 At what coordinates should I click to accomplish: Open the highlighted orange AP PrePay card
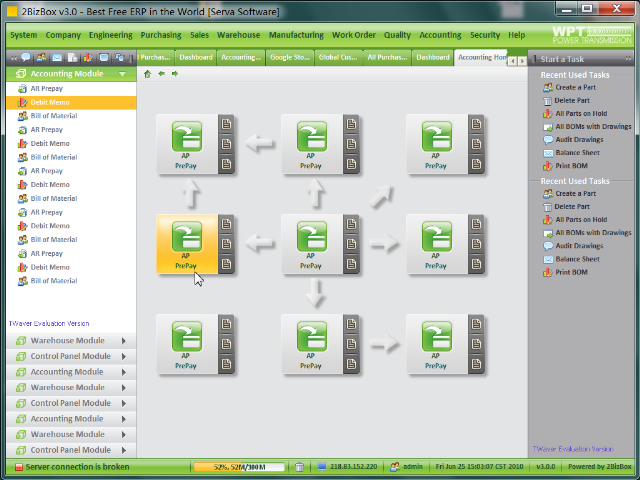coord(187,244)
